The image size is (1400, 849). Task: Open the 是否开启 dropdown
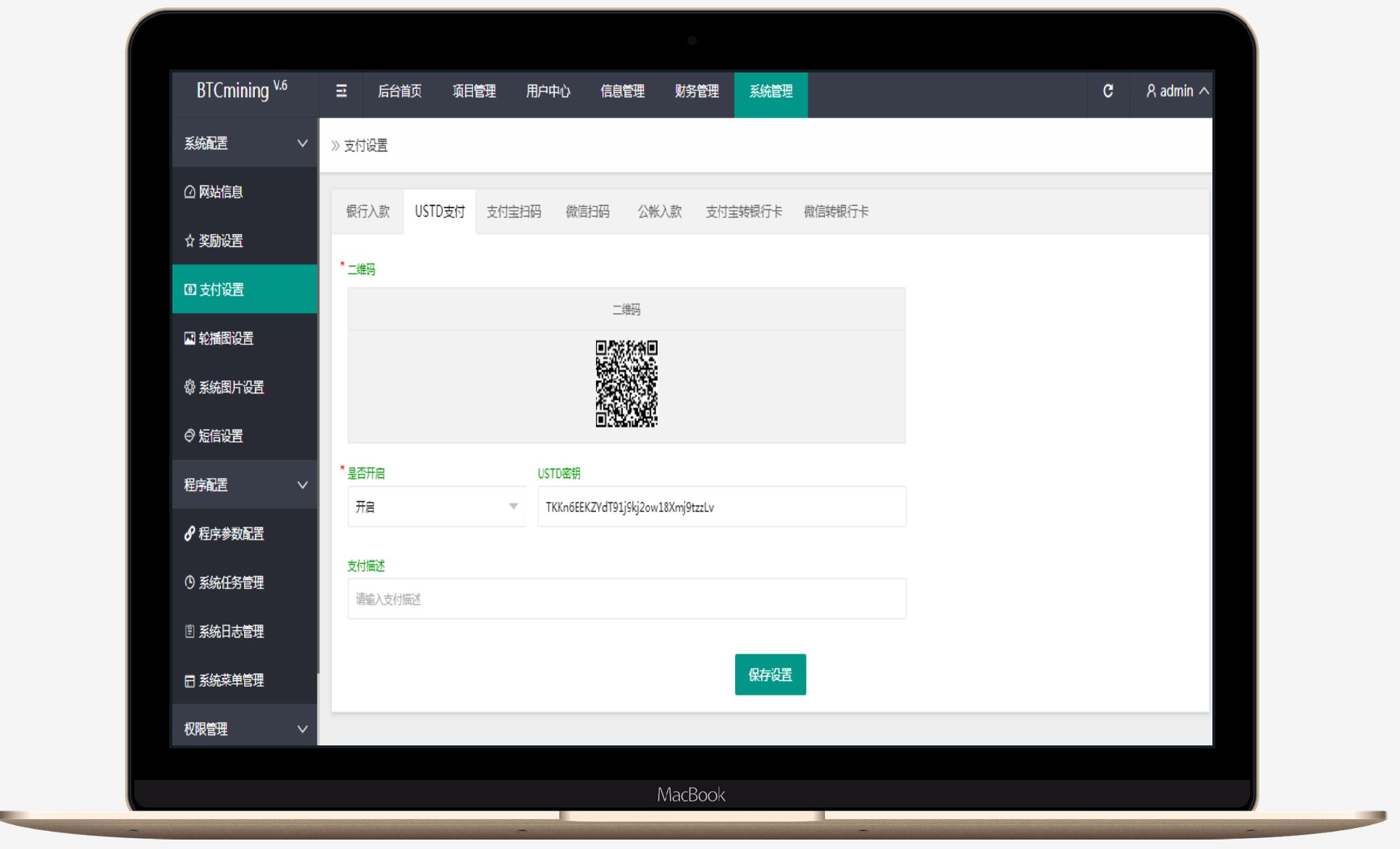click(x=437, y=506)
